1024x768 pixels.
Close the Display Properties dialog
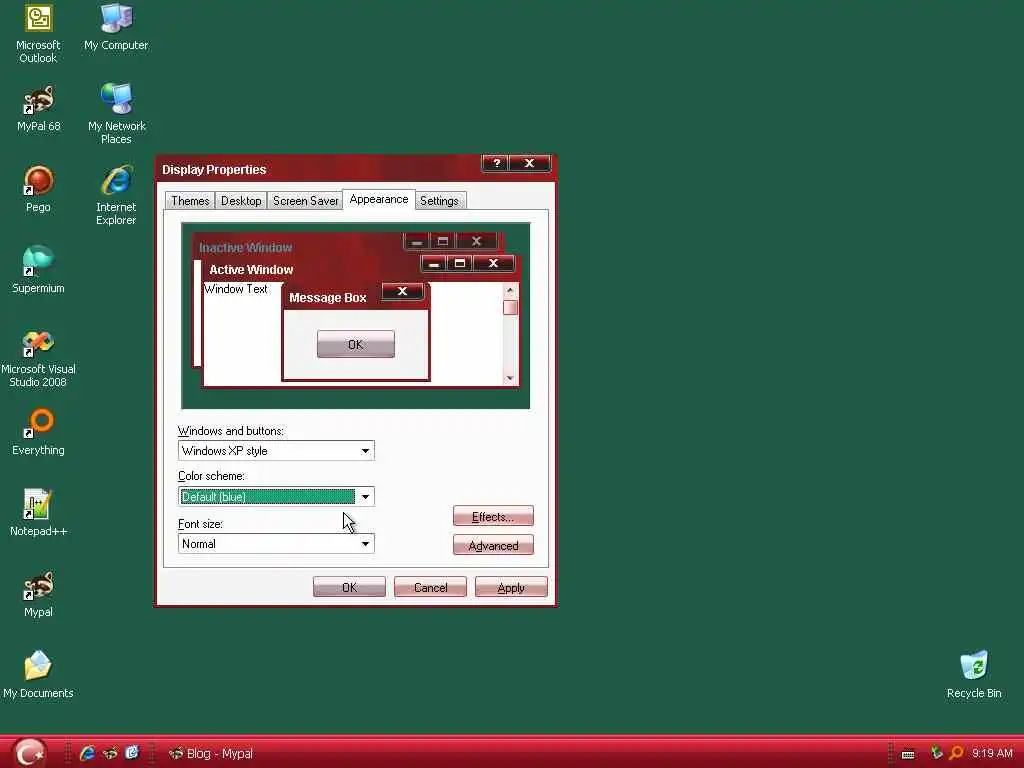[x=530, y=163]
